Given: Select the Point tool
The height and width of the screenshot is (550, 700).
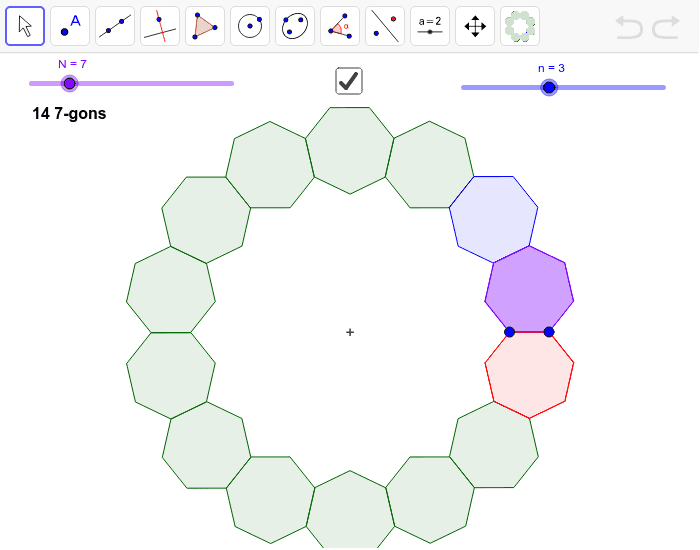Looking at the screenshot, I should (x=70, y=26).
